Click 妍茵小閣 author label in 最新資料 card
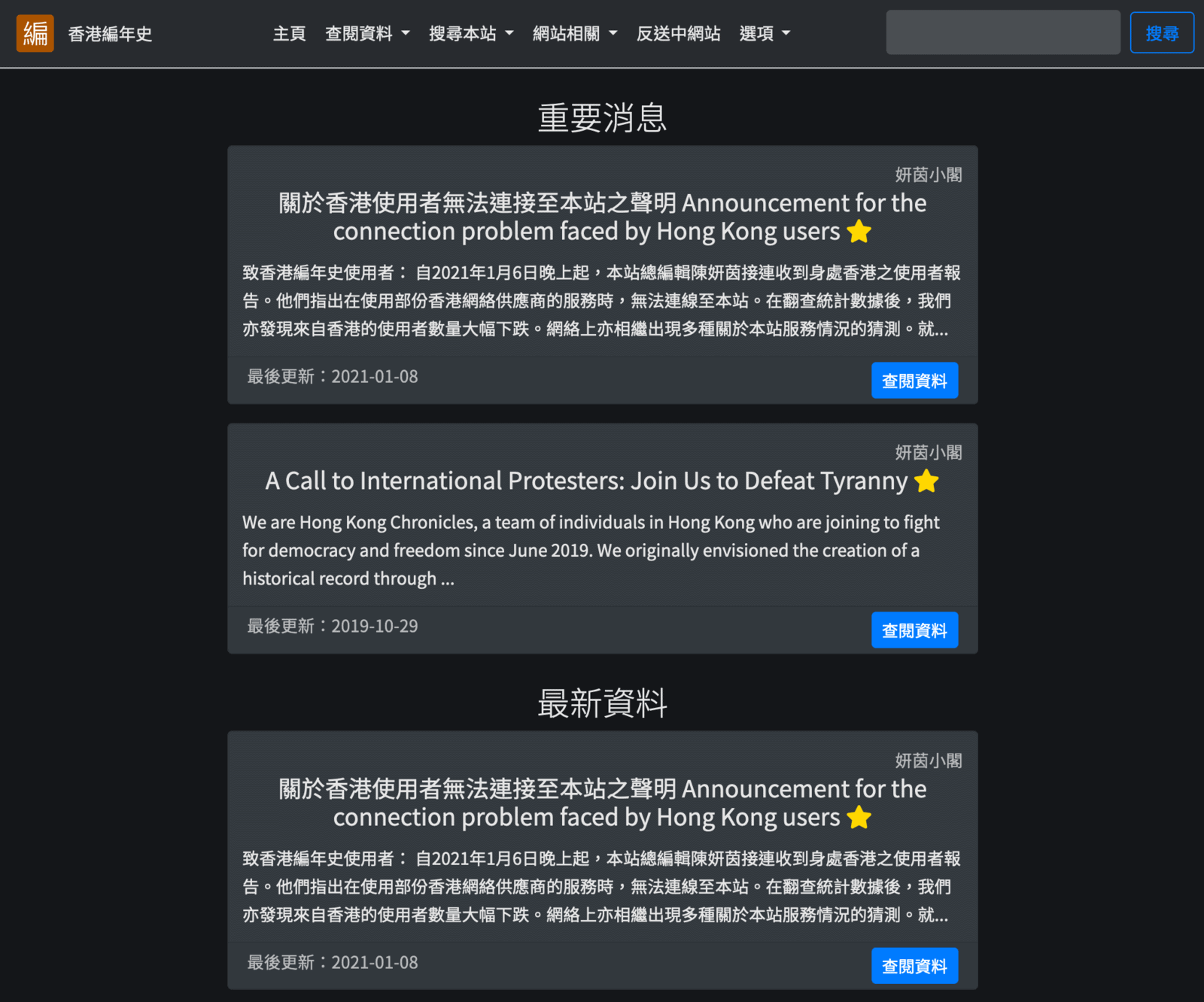Image resolution: width=1204 pixels, height=1002 pixels. pos(928,761)
